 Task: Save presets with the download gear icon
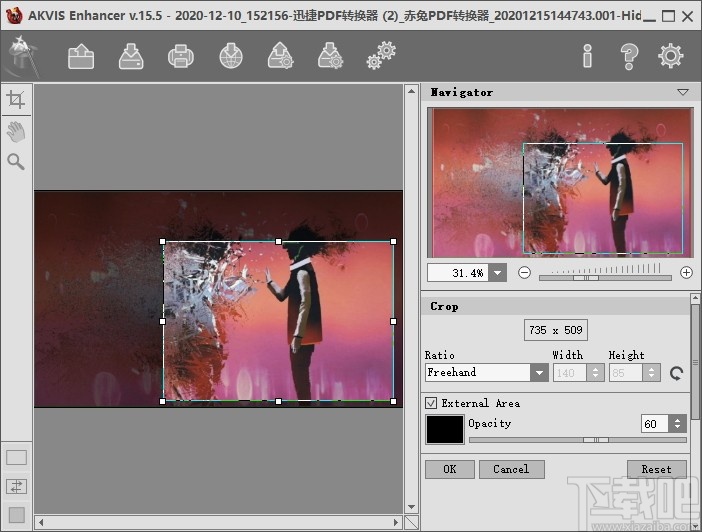(x=330, y=56)
